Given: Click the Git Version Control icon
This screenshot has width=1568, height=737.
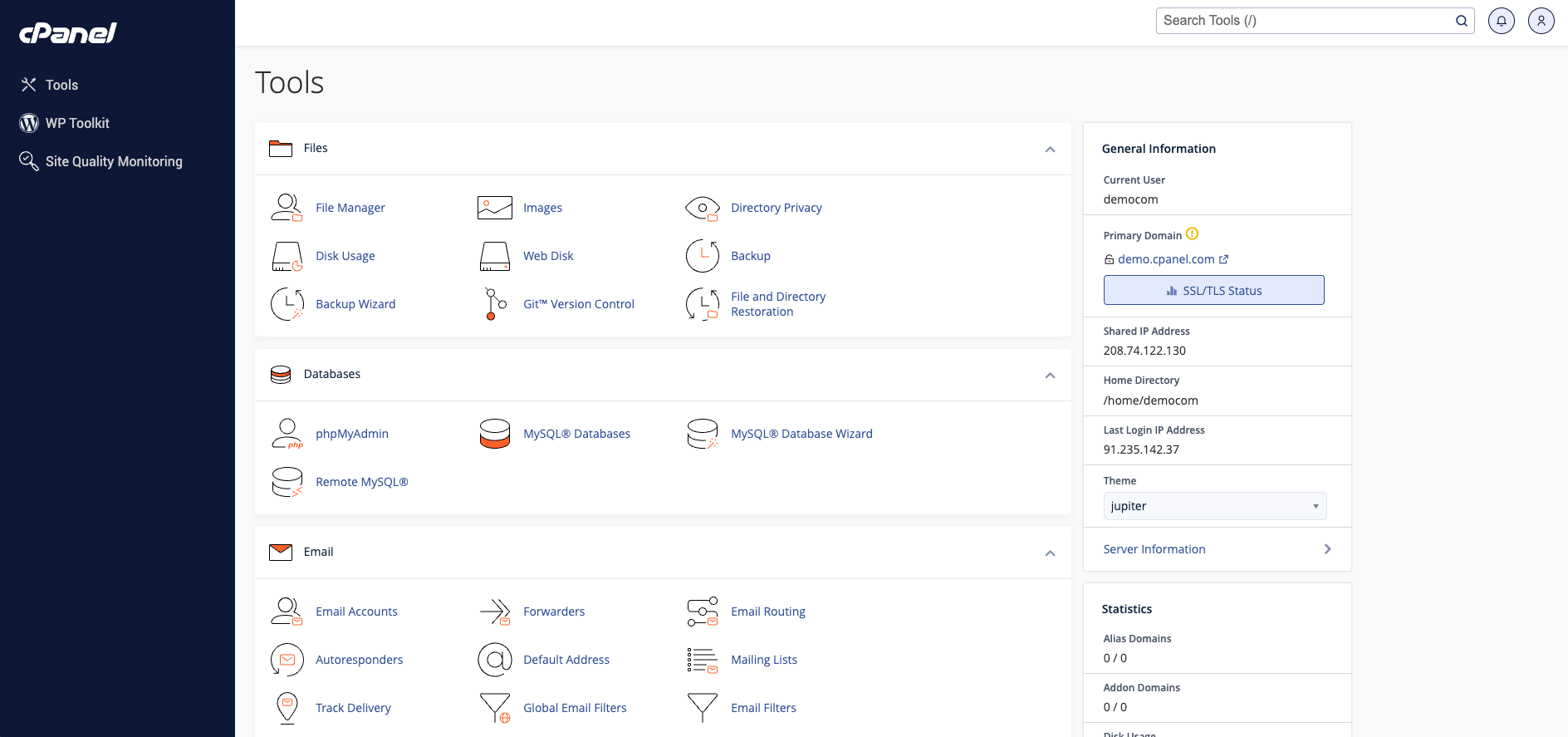Looking at the screenshot, I should click(x=495, y=304).
